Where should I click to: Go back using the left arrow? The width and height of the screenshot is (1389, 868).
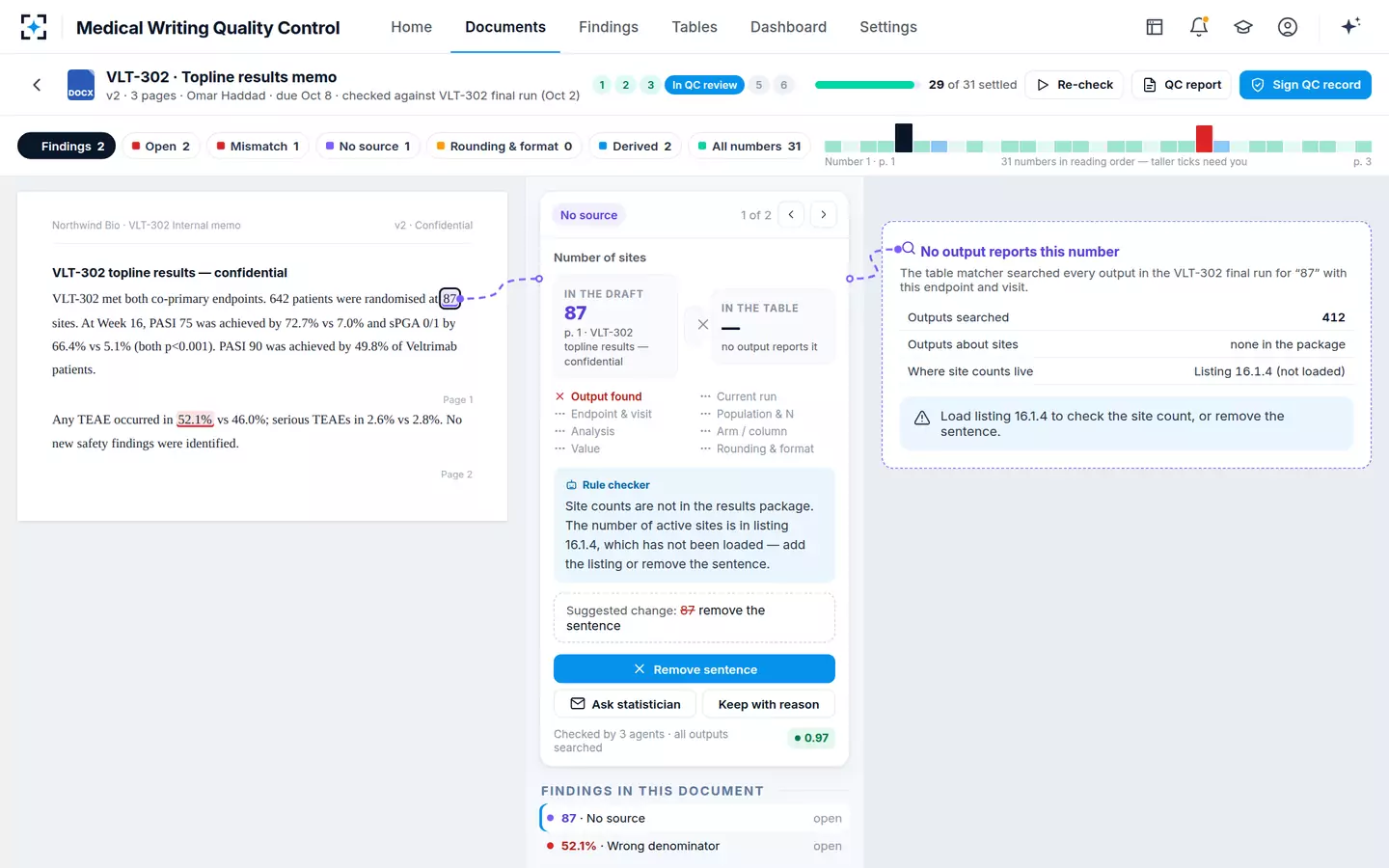(37, 85)
